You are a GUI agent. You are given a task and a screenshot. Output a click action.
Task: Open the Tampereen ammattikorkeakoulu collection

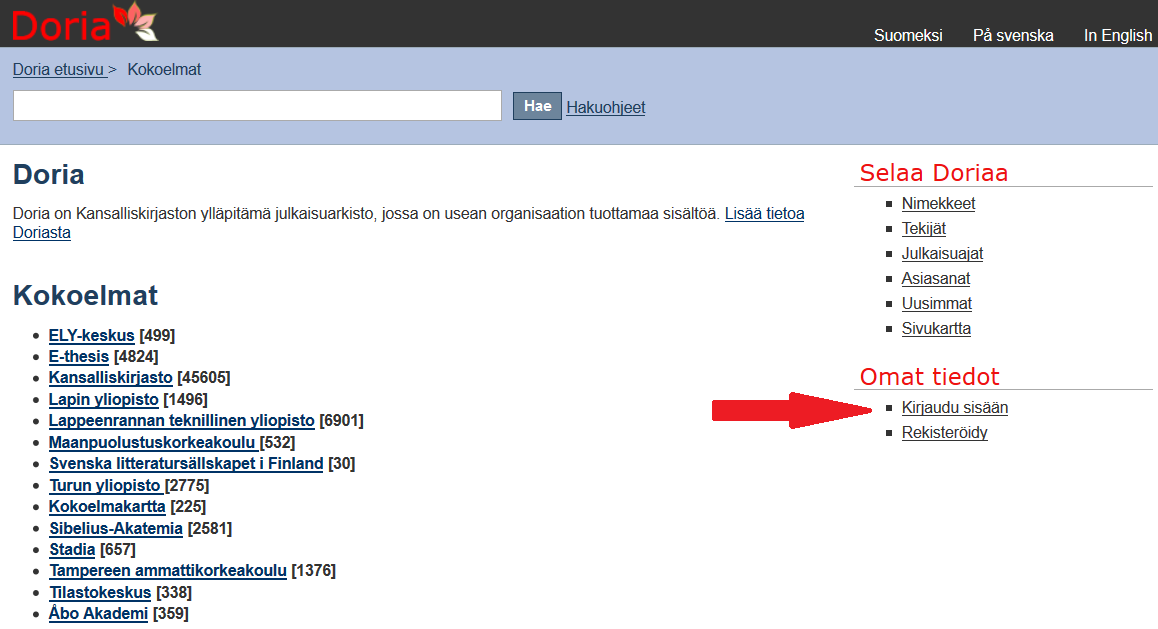(x=168, y=571)
